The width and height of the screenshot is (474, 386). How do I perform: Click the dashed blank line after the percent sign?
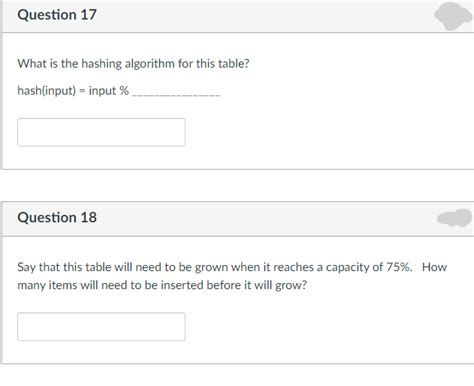(x=176, y=95)
